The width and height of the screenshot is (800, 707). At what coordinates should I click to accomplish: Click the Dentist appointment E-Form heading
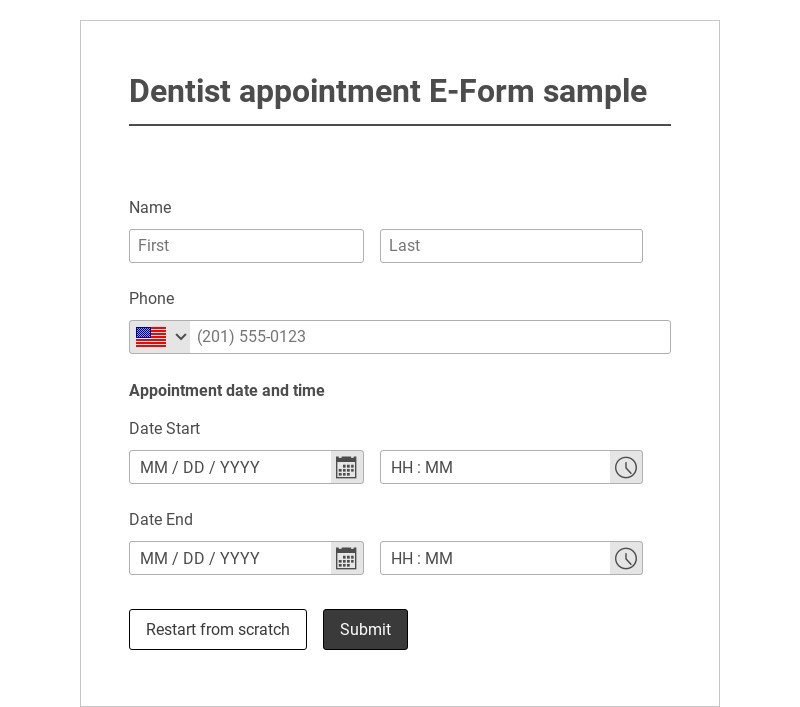coord(388,91)
